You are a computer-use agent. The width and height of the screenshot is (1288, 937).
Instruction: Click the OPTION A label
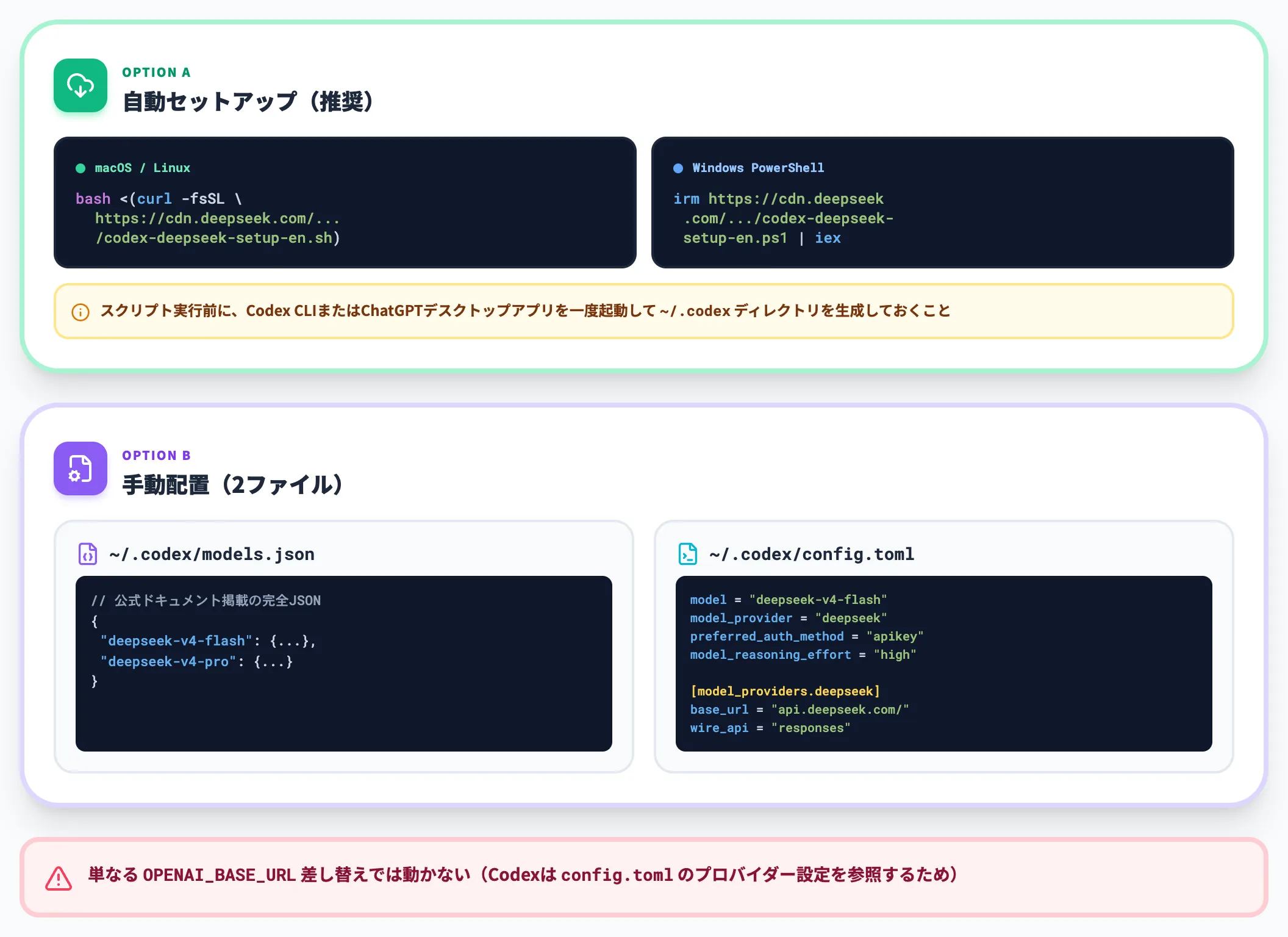point(156,73)
